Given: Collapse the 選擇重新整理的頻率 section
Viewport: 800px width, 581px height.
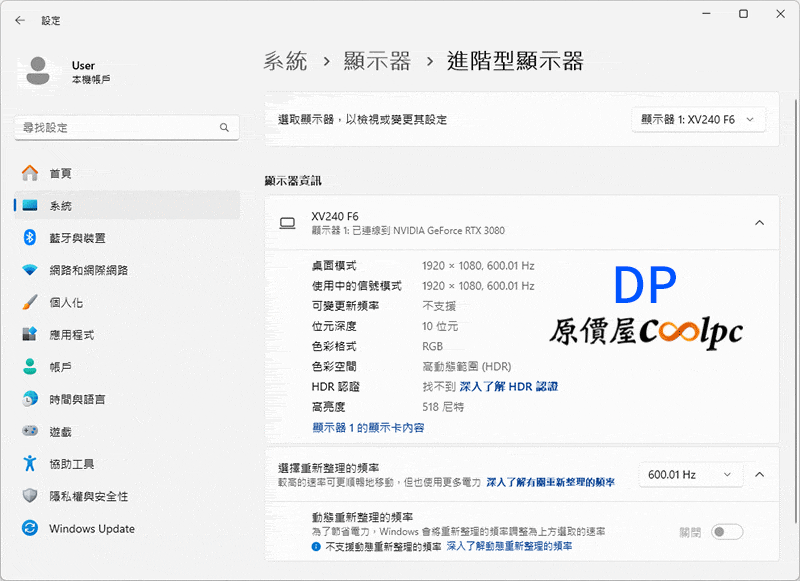Looking at the screenshot, I should click(x=759, y=474).
